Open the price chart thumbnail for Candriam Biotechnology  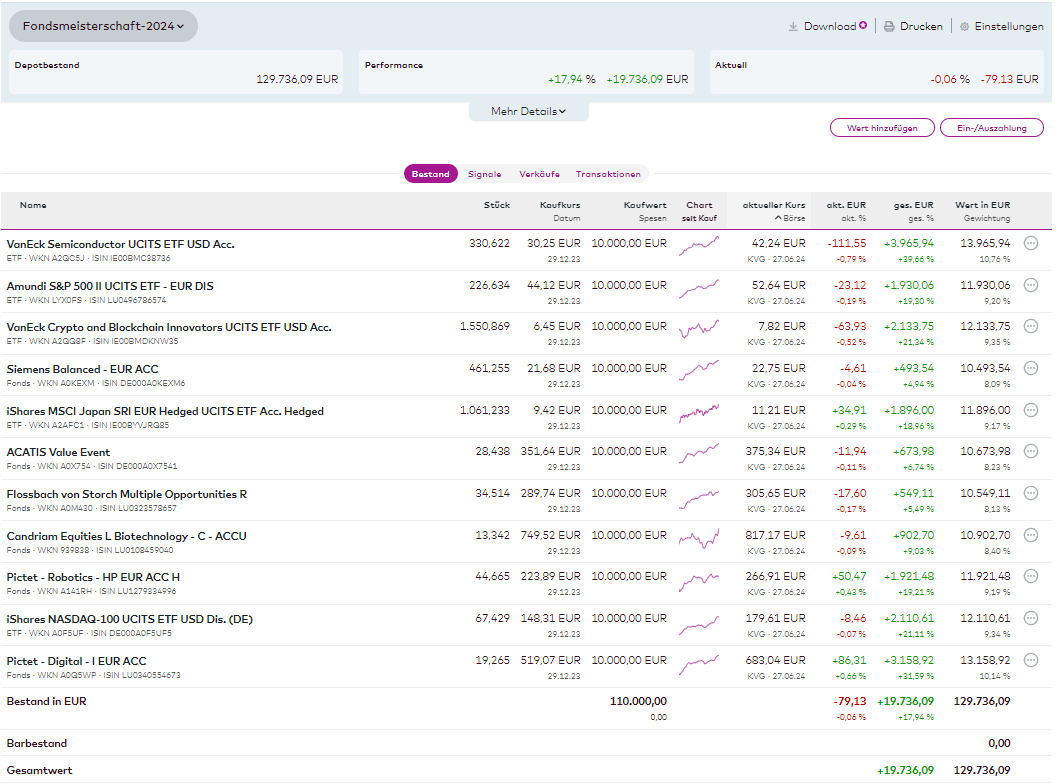click(699, 540)
